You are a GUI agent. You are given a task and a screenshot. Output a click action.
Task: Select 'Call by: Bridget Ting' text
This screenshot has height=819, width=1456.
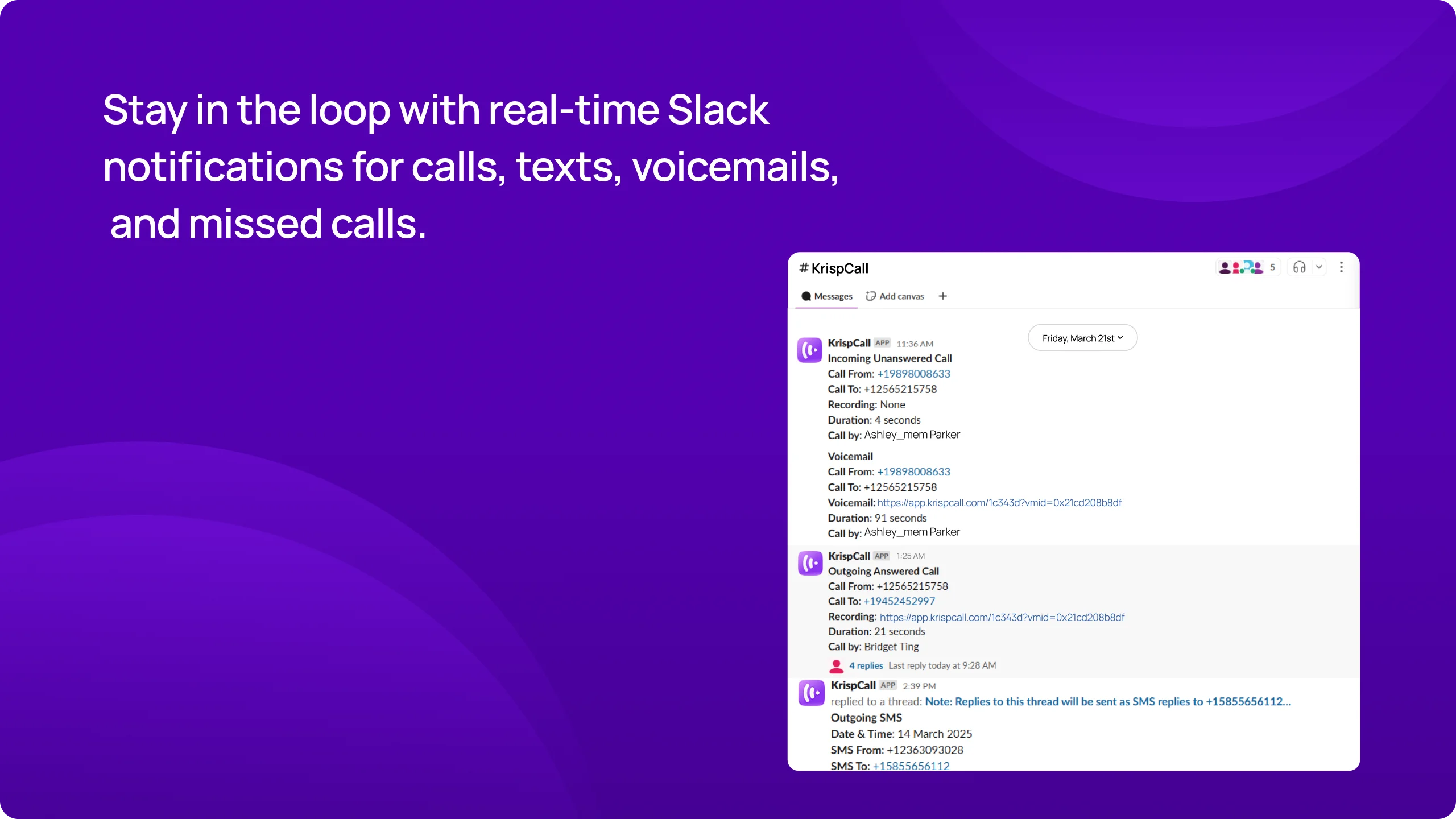point(874,647)
